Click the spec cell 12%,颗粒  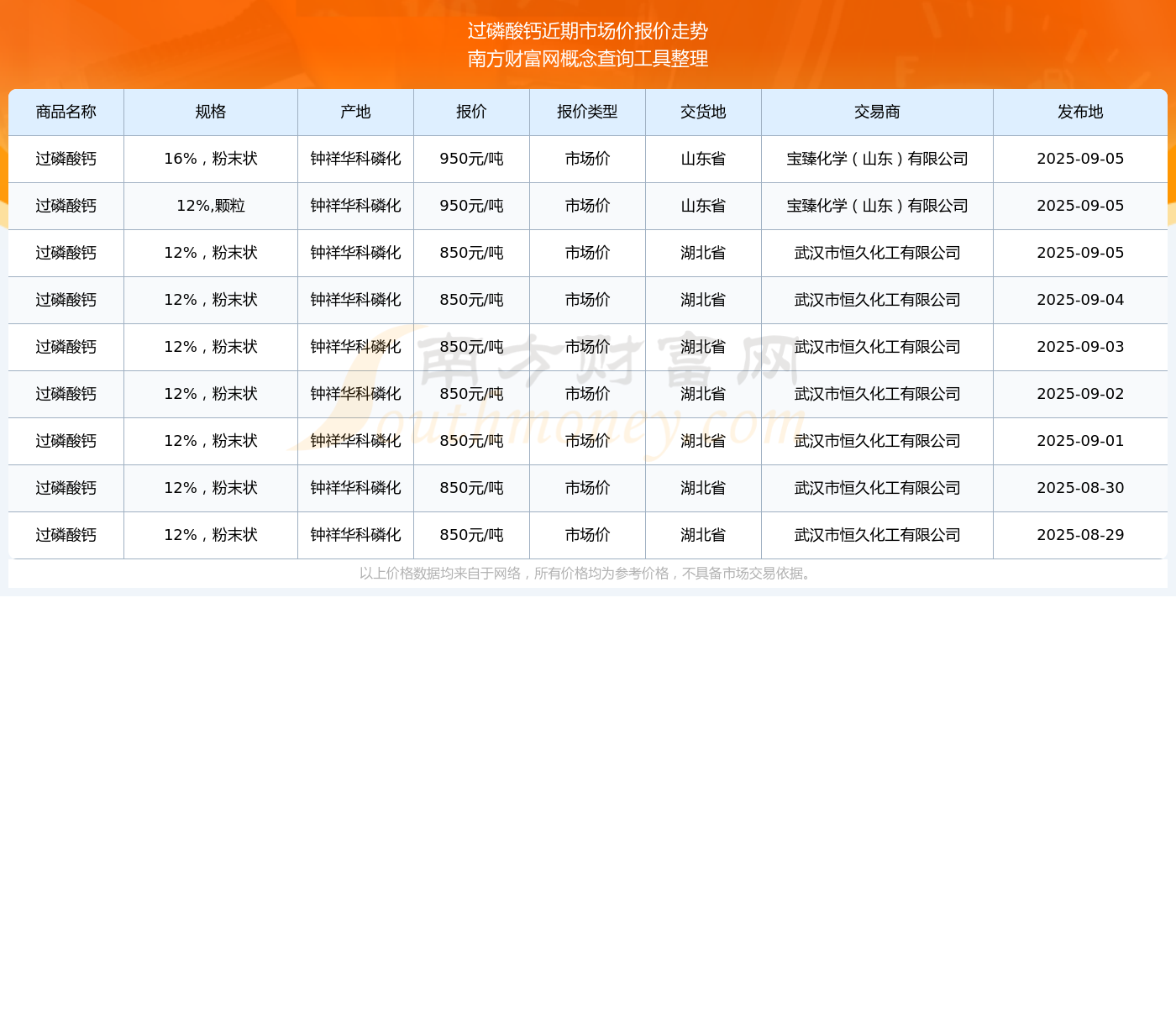pos(211,206)
